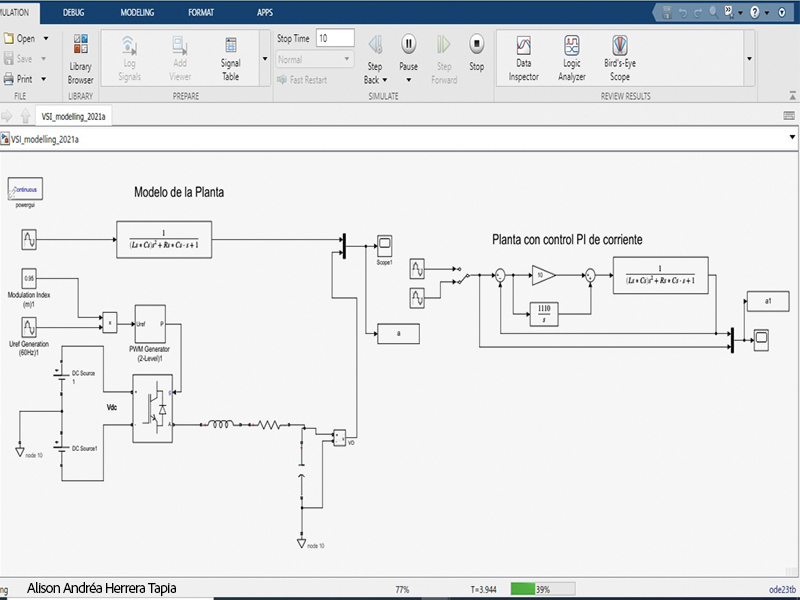Click the model icon in the breadcrumb bar
This screenshot has width=800, height=600.
pyautogui.click(x=5, y=139)
